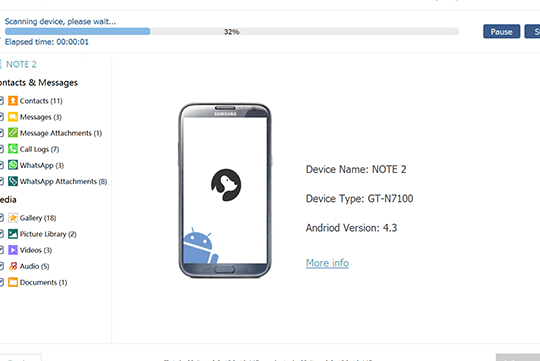Screen dimensions: 540x361
Task: Click the purple Videos icon
Action: pos(13,250)
